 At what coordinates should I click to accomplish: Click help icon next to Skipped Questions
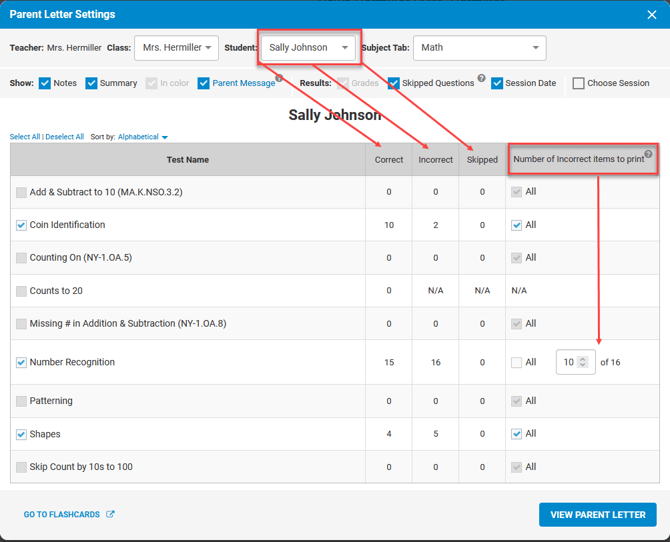tap(482, 78)
